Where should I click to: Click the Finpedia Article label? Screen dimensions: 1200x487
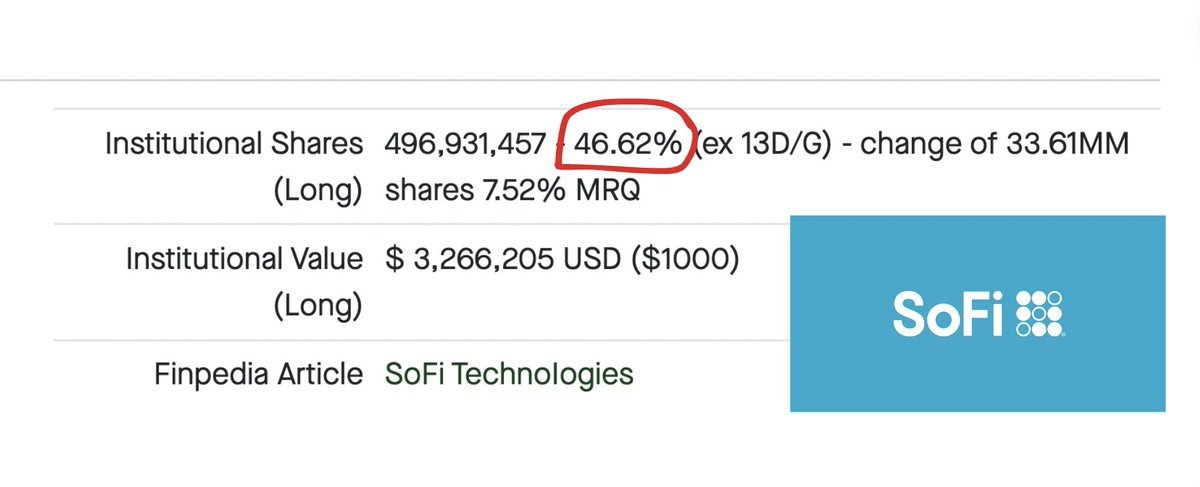pyautogui.click(x=259, y=375)
